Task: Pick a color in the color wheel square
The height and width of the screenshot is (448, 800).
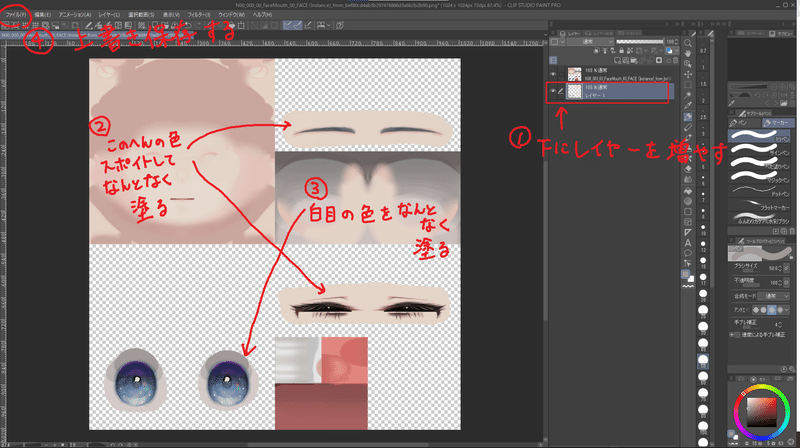Action: 761,412
